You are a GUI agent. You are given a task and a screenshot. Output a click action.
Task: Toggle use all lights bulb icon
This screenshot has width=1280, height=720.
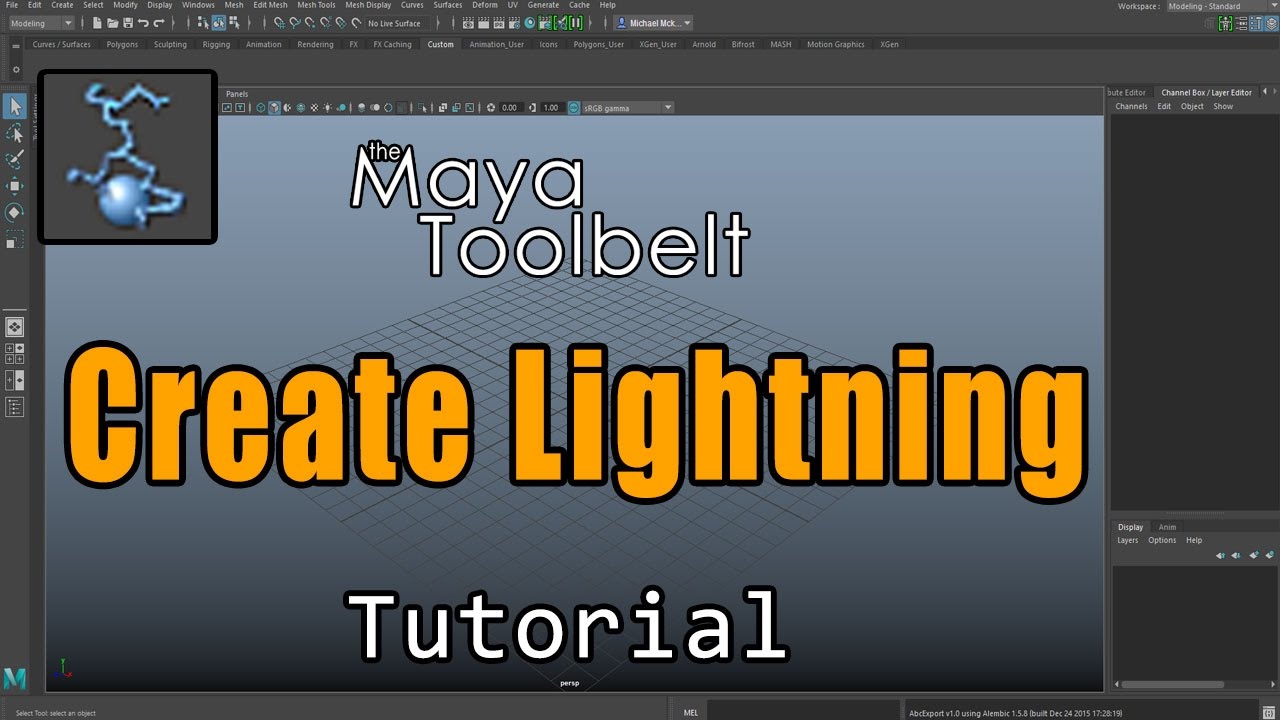click(328, 108)
